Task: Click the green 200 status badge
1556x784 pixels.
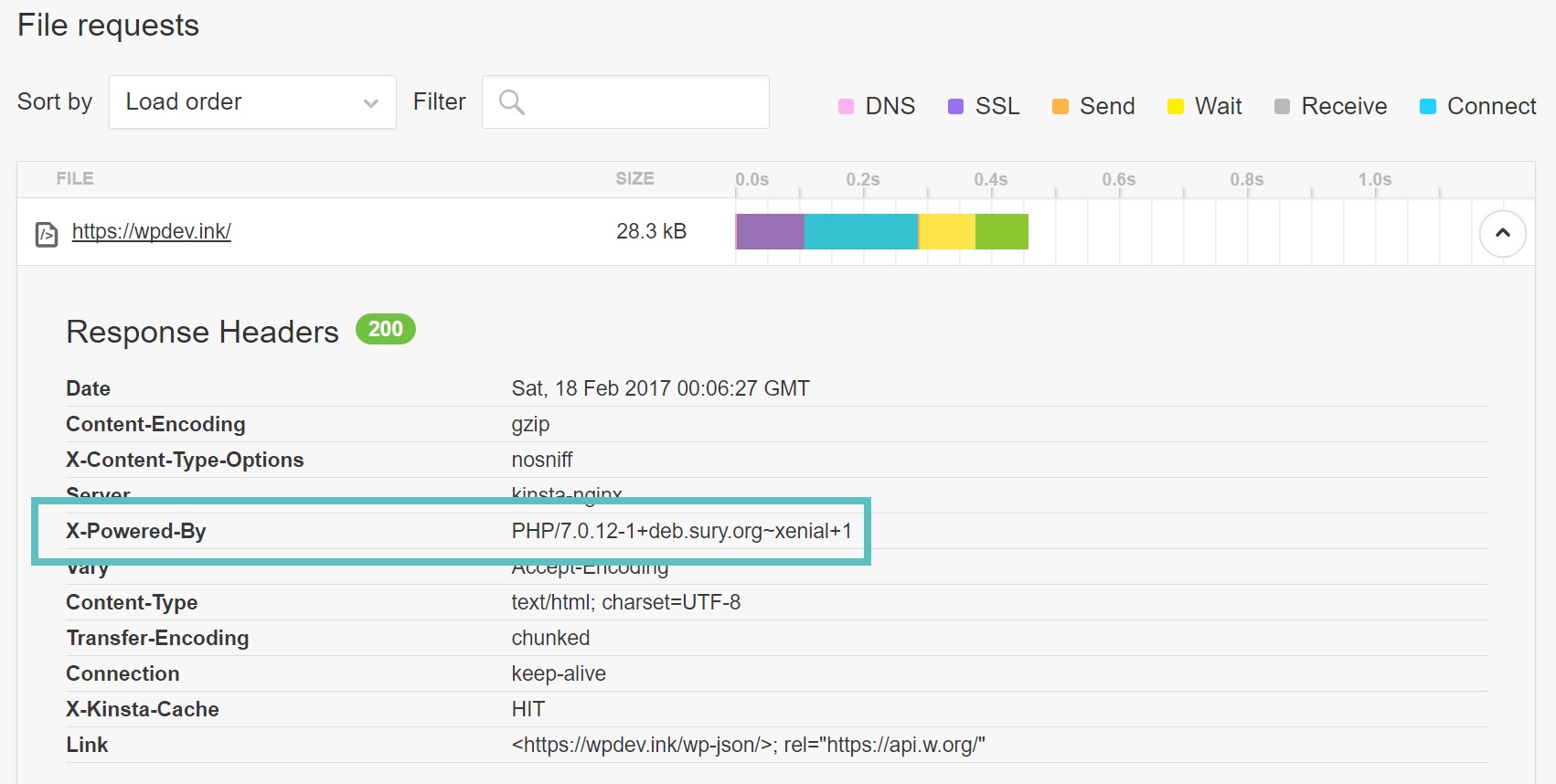Action: point(386,329)
